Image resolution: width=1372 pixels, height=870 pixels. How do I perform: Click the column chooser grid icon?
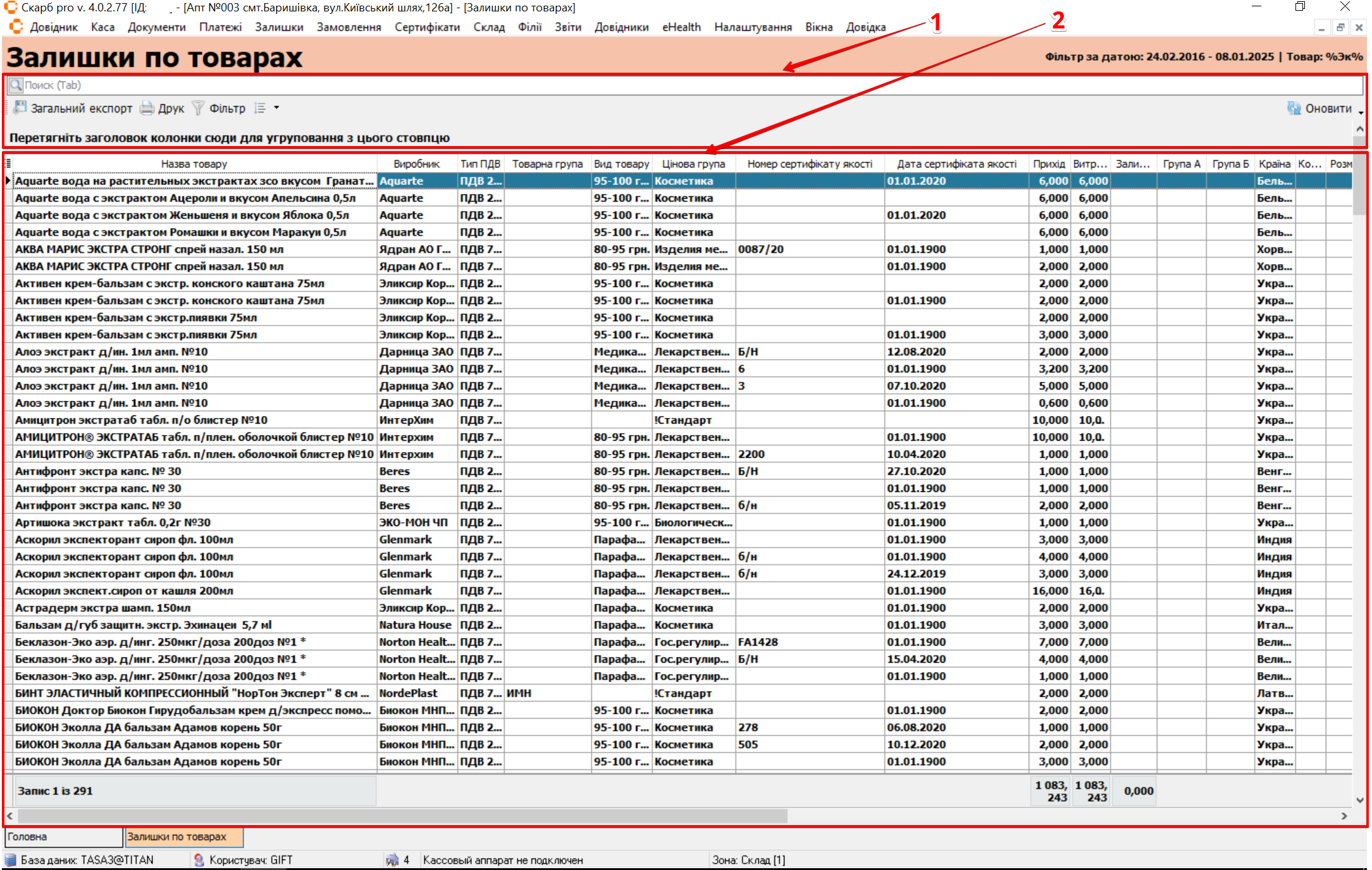click(x=8, y=164)
